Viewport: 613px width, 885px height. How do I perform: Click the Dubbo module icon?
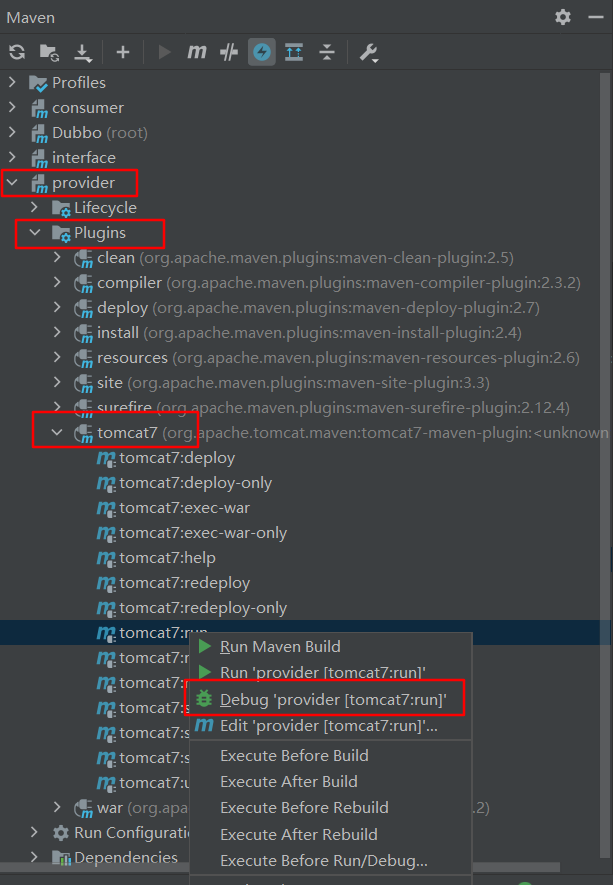coord(39,133)
